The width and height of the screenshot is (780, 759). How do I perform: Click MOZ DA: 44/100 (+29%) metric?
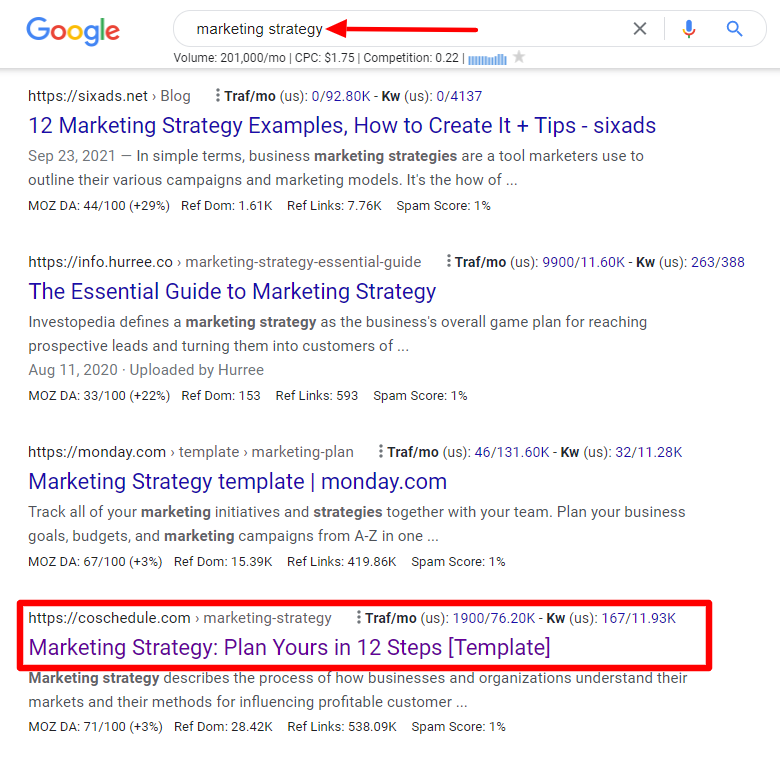coord(99,205)
